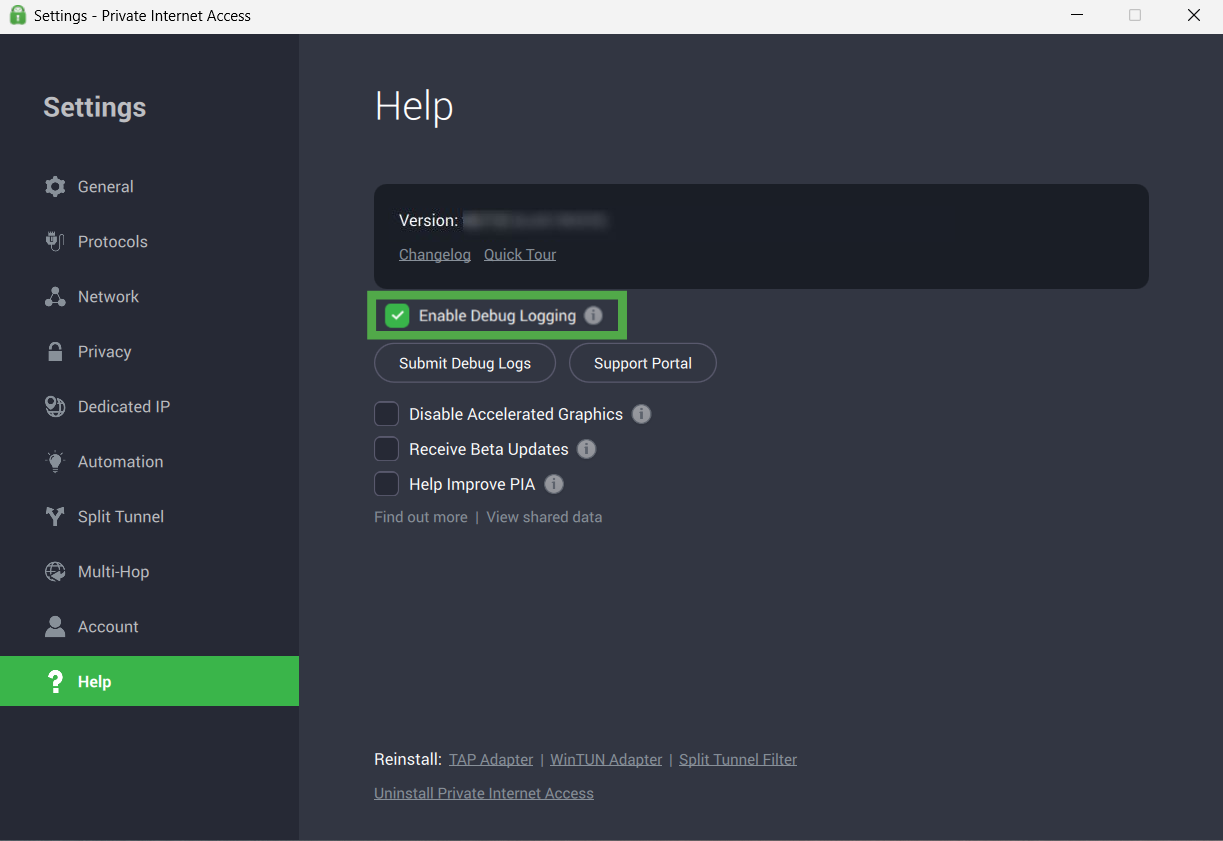The image size is (1223, 841).
Task: Show info for Disable Accelerated Graphics
Action: pos(642,414)
